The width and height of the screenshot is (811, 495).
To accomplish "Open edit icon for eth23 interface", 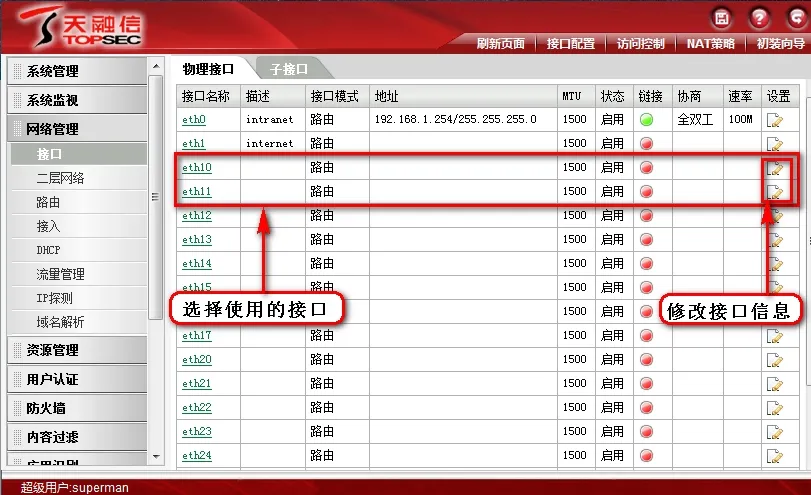I will click(774, 432).
